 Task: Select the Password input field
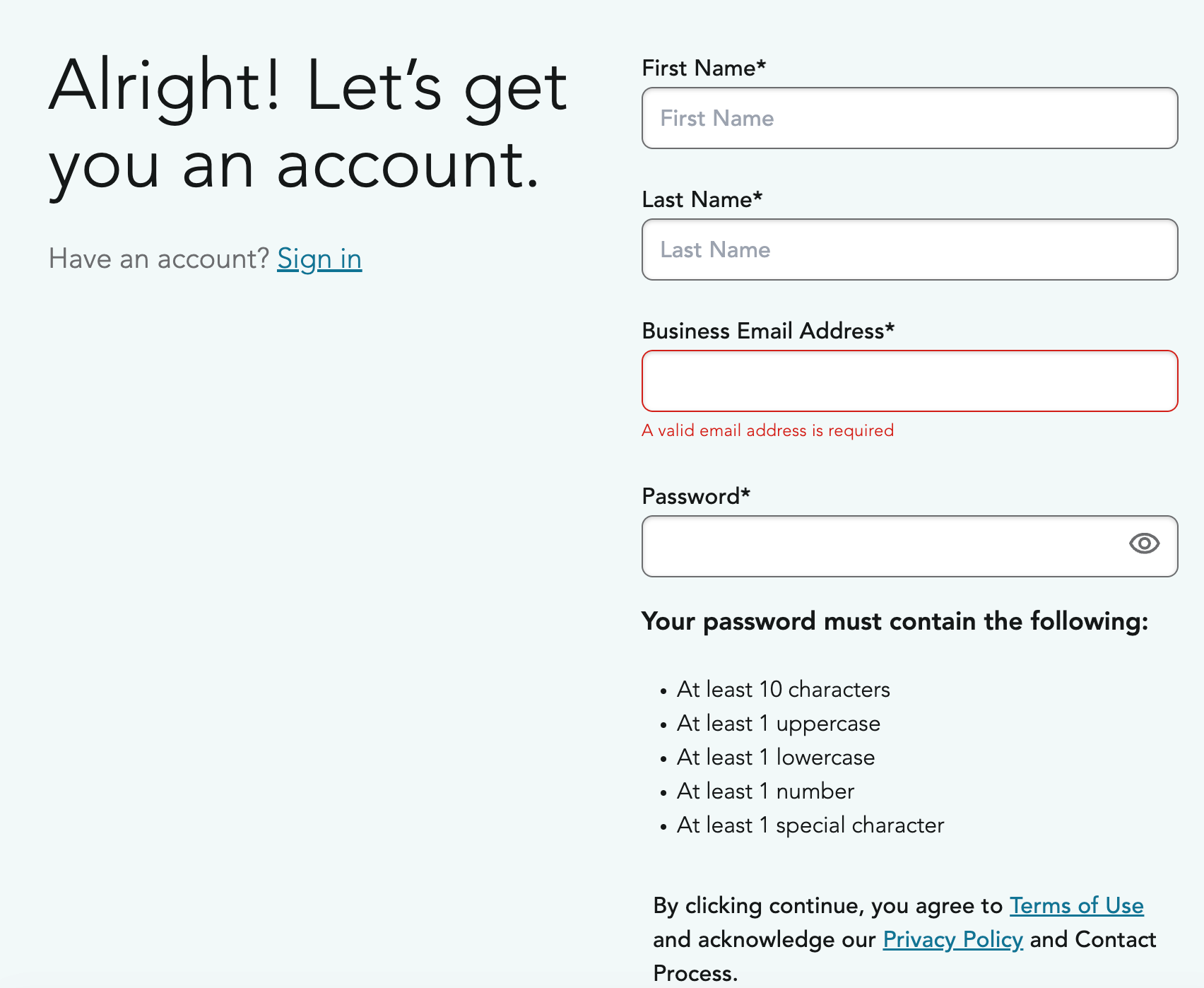click(883, 546)
